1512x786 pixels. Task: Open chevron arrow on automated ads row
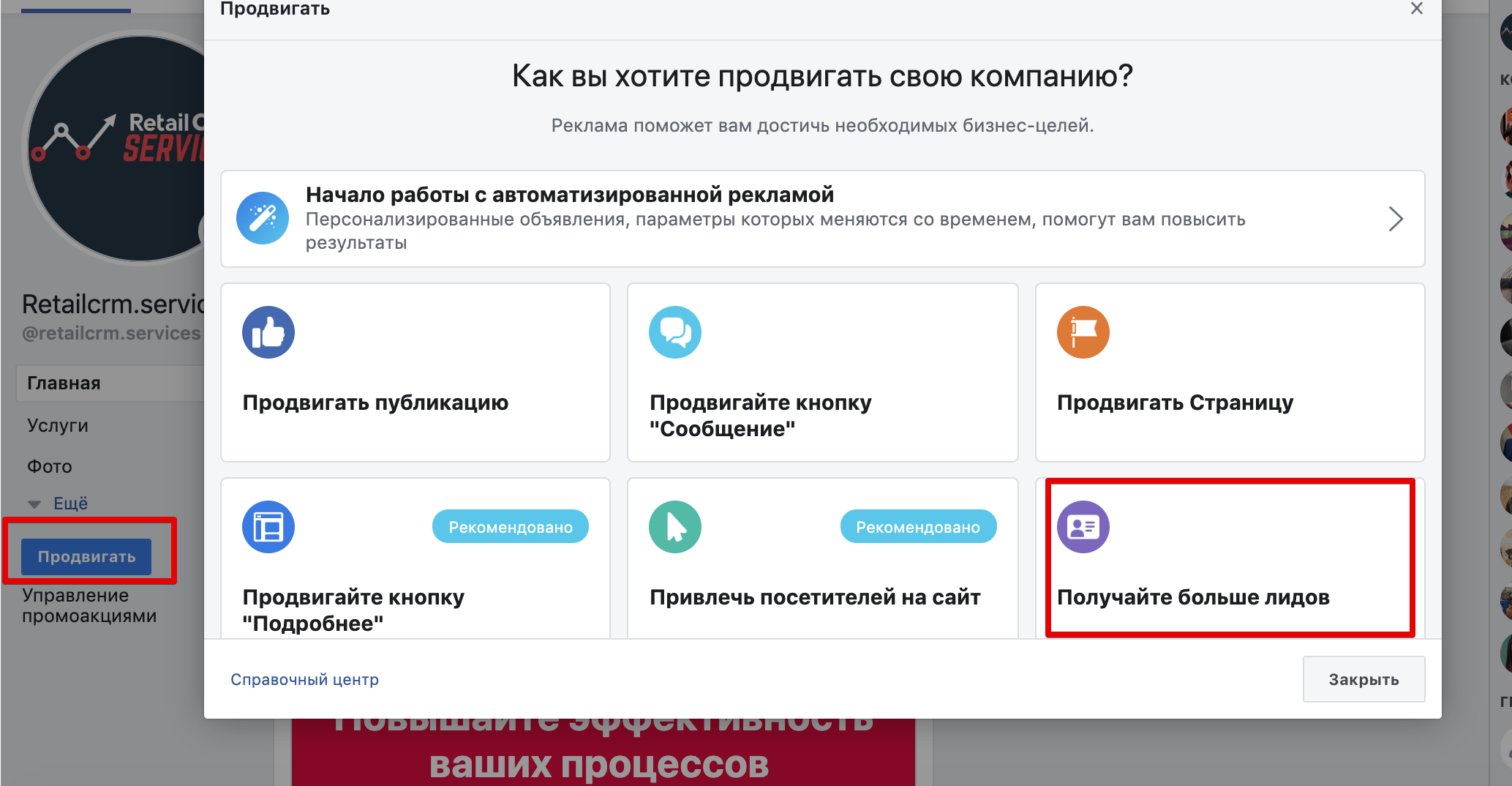(1396, 219)
